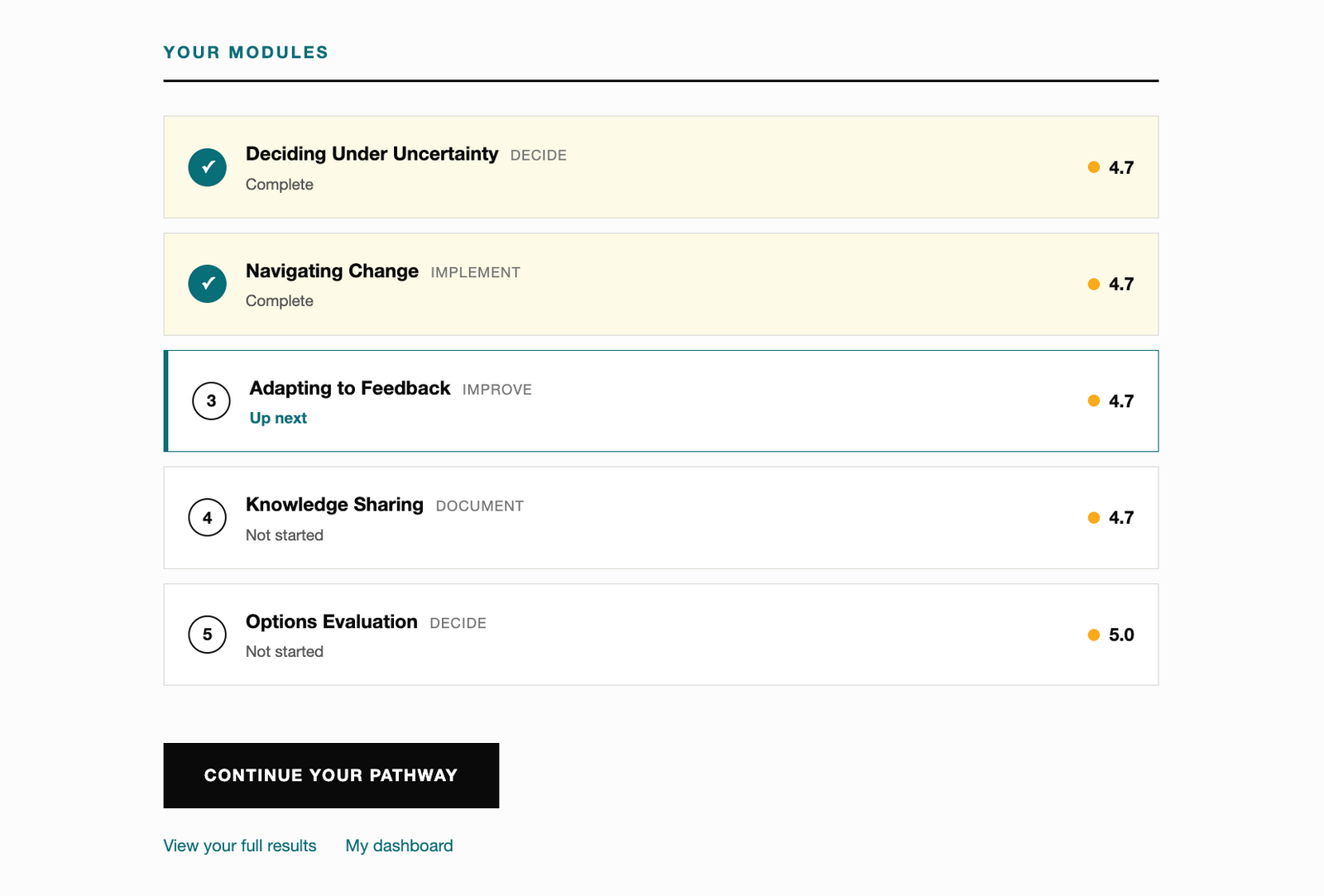
Task: Click the orange dot beside Navigating Change score
Action: pos(1093,284)
